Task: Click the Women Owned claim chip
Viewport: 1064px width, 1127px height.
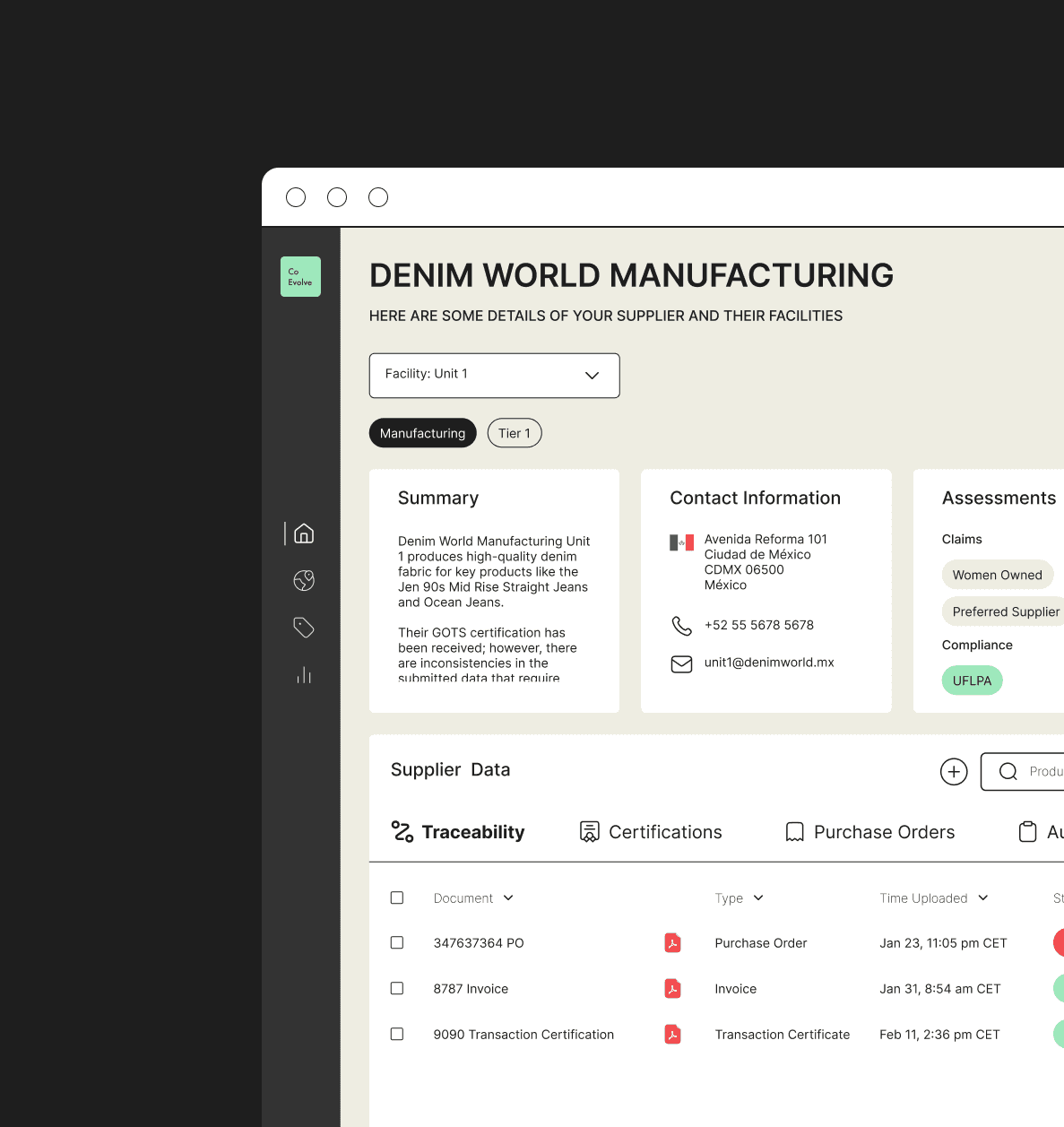Action: pyautogui.click(x=998, y=575)
